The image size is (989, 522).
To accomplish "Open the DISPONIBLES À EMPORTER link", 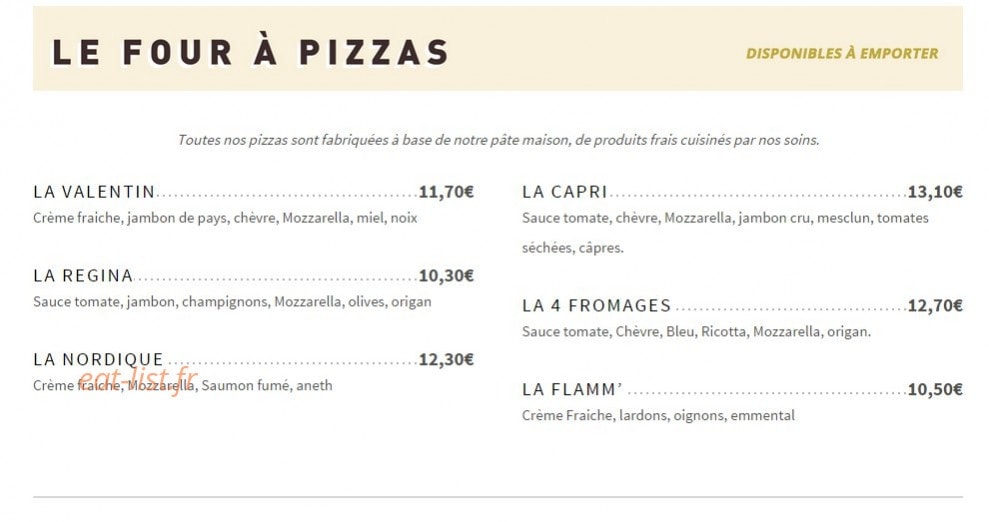I will coord(842,54).
